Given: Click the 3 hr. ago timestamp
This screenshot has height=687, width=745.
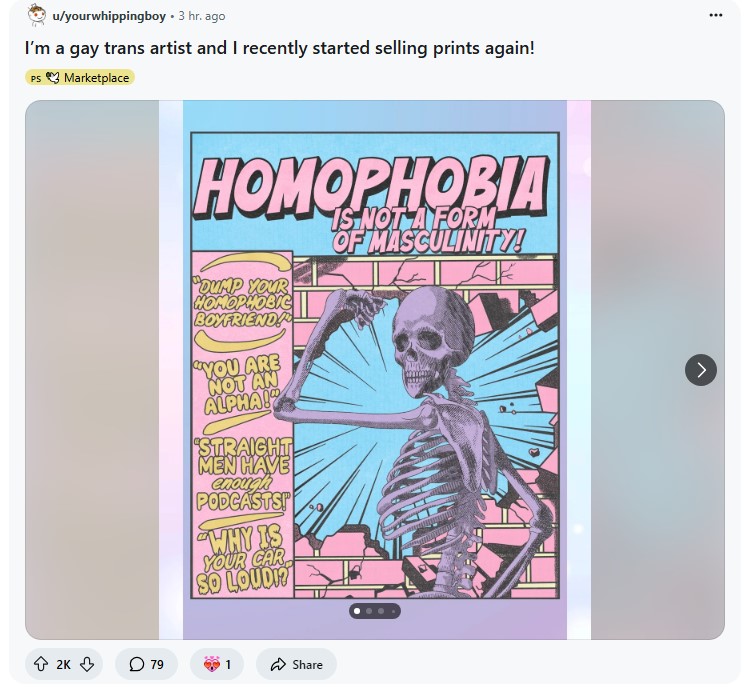Looking at the screenshot, I should coord(202,16).
